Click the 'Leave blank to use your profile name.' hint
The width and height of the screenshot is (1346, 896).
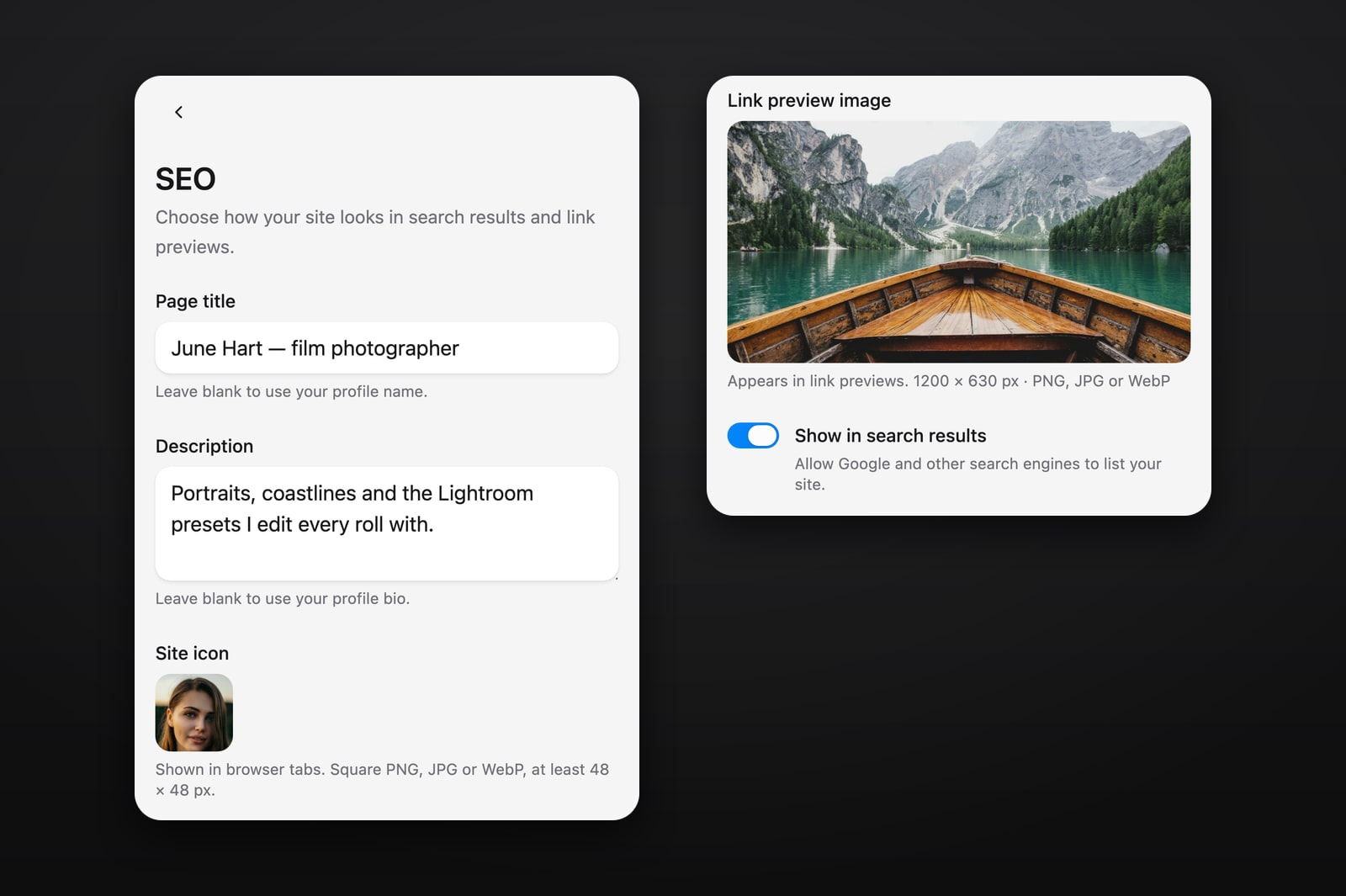(291, 391)
